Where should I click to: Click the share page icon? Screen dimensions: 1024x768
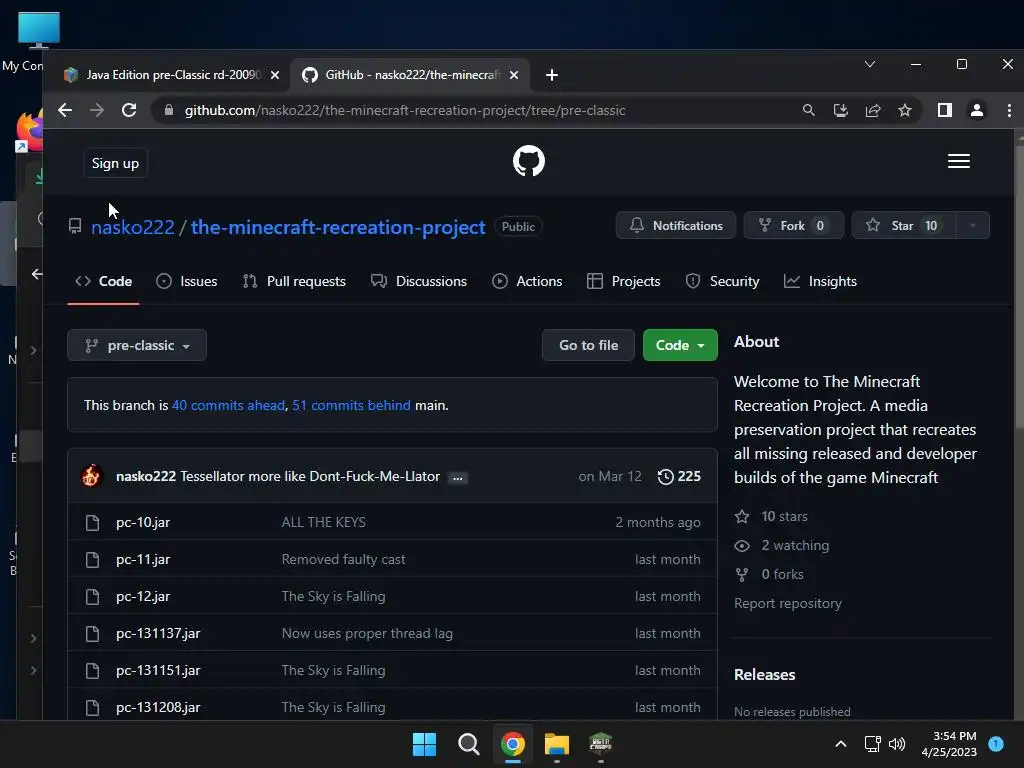[x=873, y=110]
